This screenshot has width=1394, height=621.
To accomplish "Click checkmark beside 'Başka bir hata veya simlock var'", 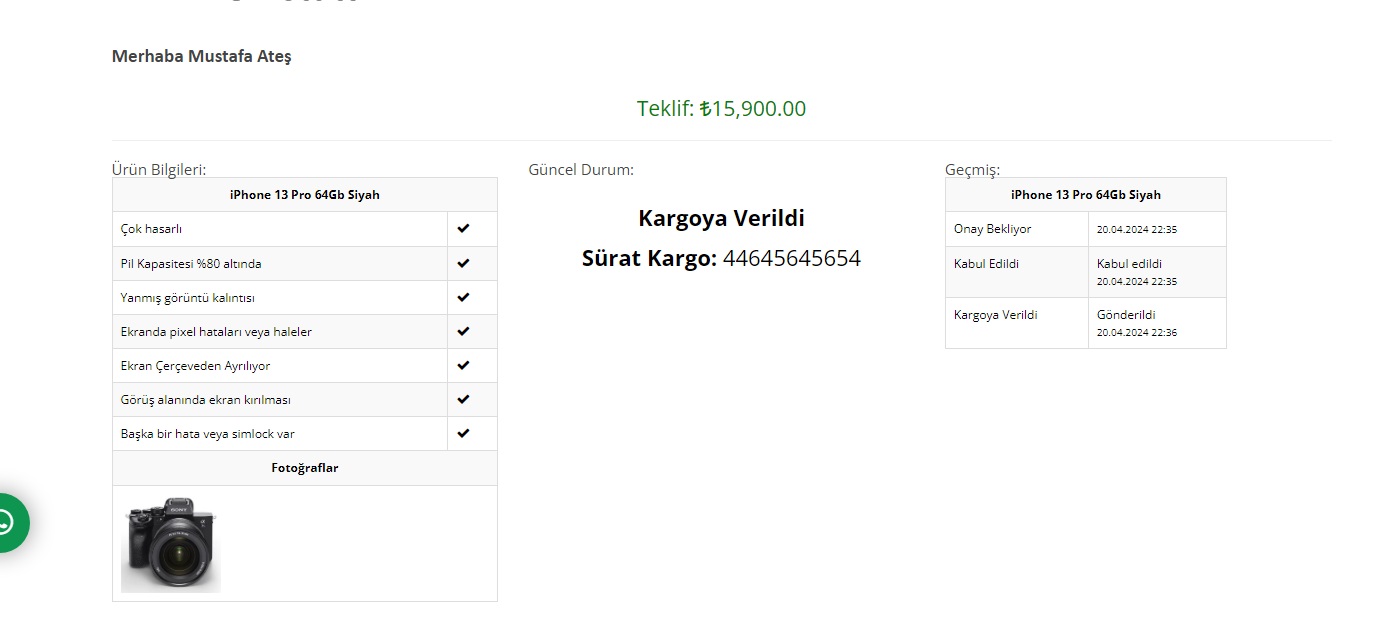I will click(463, 433).
